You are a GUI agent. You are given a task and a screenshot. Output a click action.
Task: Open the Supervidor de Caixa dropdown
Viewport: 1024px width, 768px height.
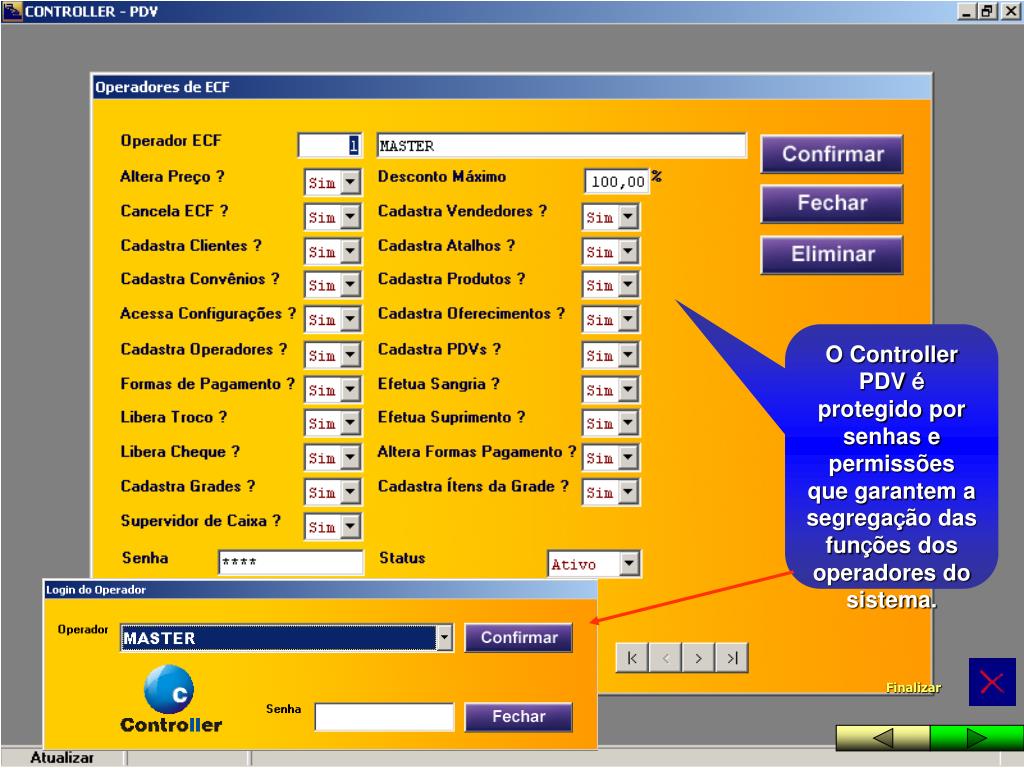click(x=351, y=527)
